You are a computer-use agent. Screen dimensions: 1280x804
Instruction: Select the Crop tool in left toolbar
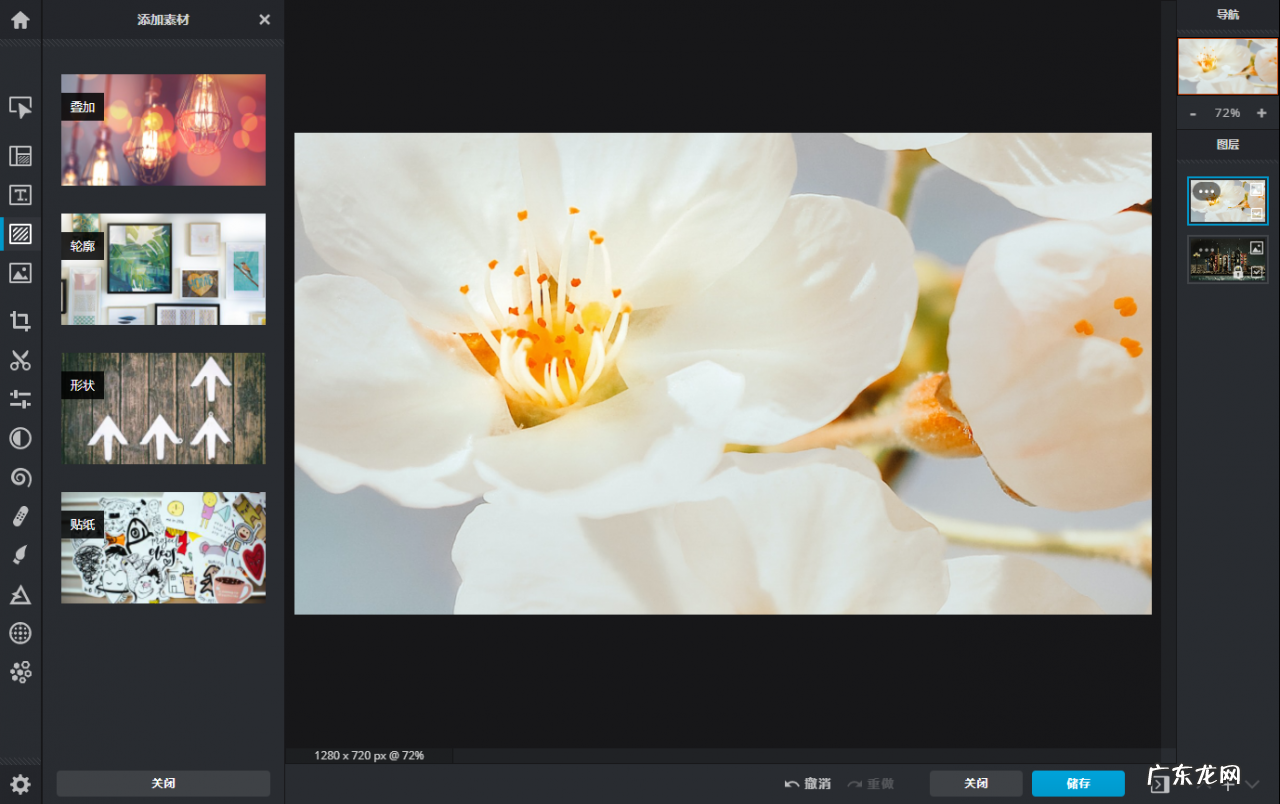[20, 321]
